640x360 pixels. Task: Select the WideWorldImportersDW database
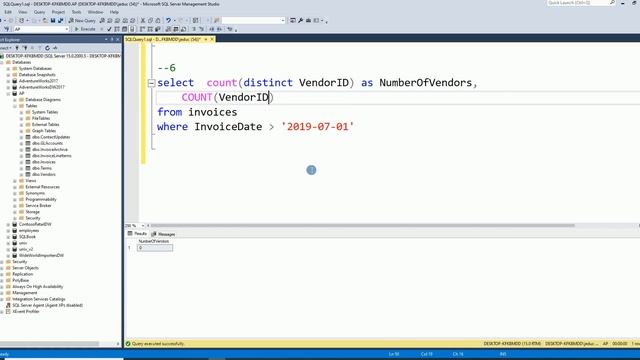point(41,256)
